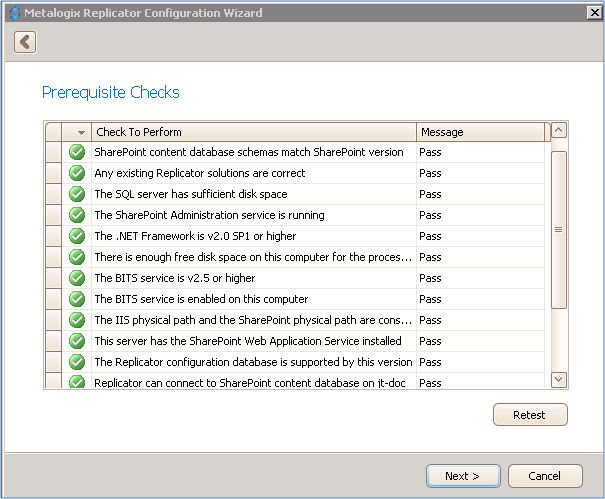Click green check for .NET Framework row

(x=77, y=236)
